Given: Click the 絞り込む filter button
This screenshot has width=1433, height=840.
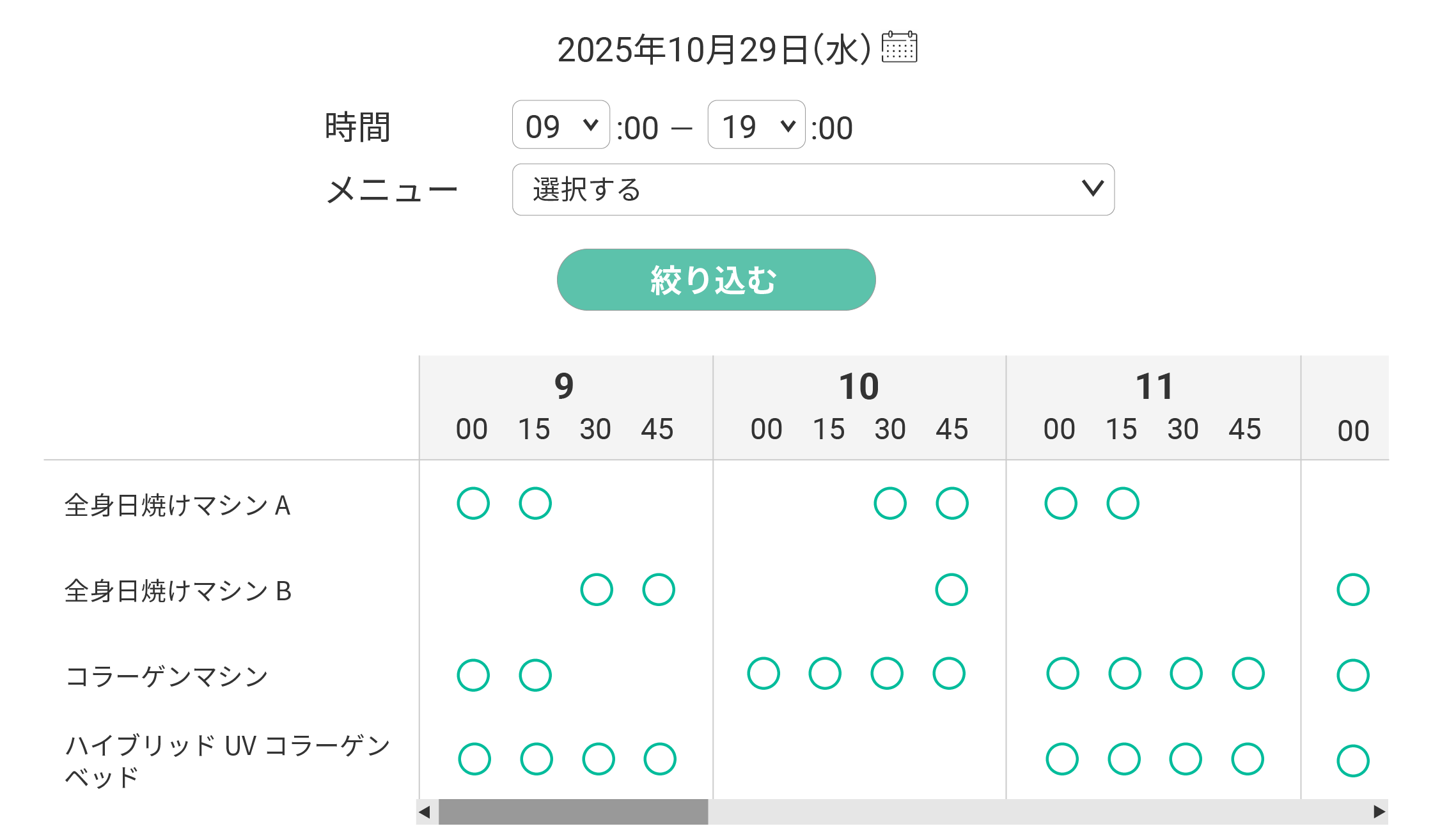Looking at the screenshot, I should coord(716,280).
